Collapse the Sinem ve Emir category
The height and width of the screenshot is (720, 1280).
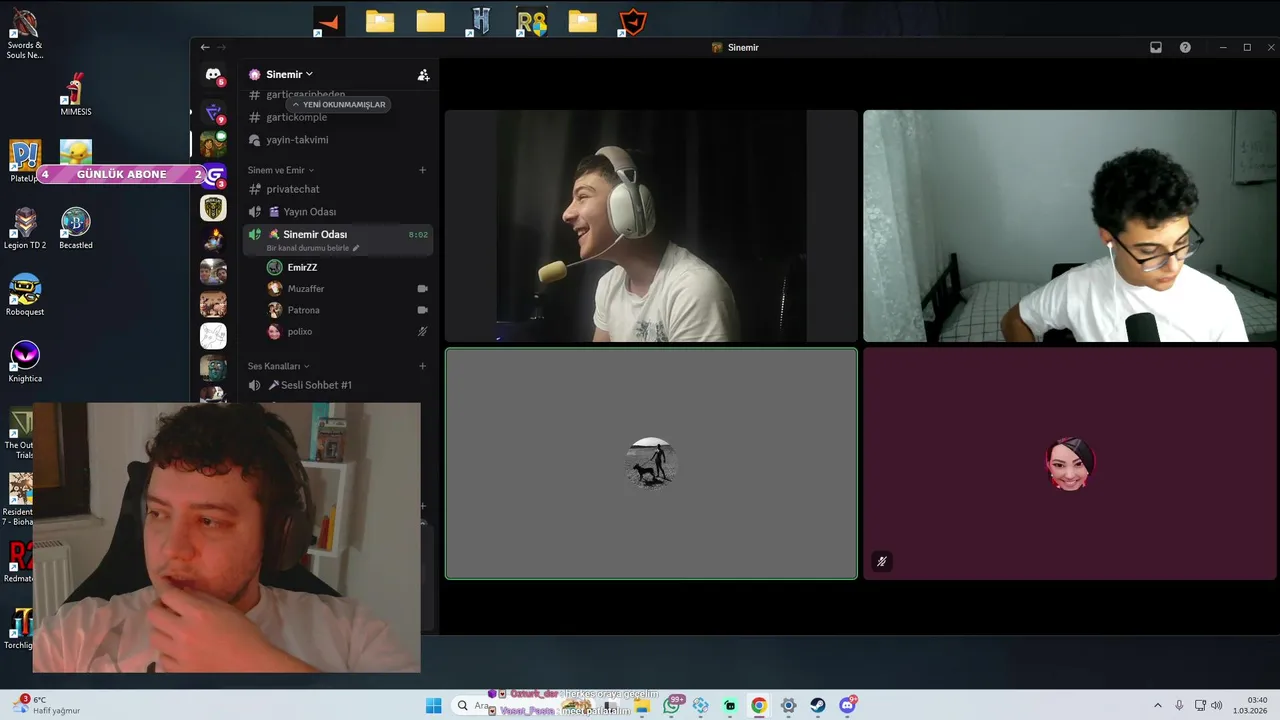tap(281, 170)
